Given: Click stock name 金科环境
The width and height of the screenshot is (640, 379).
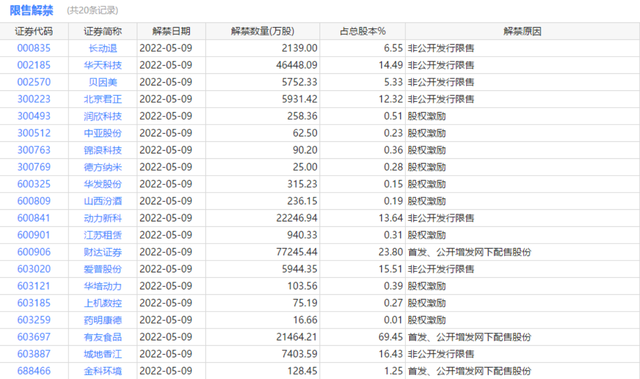Looking at the screenshot, I should coord(103,371).
